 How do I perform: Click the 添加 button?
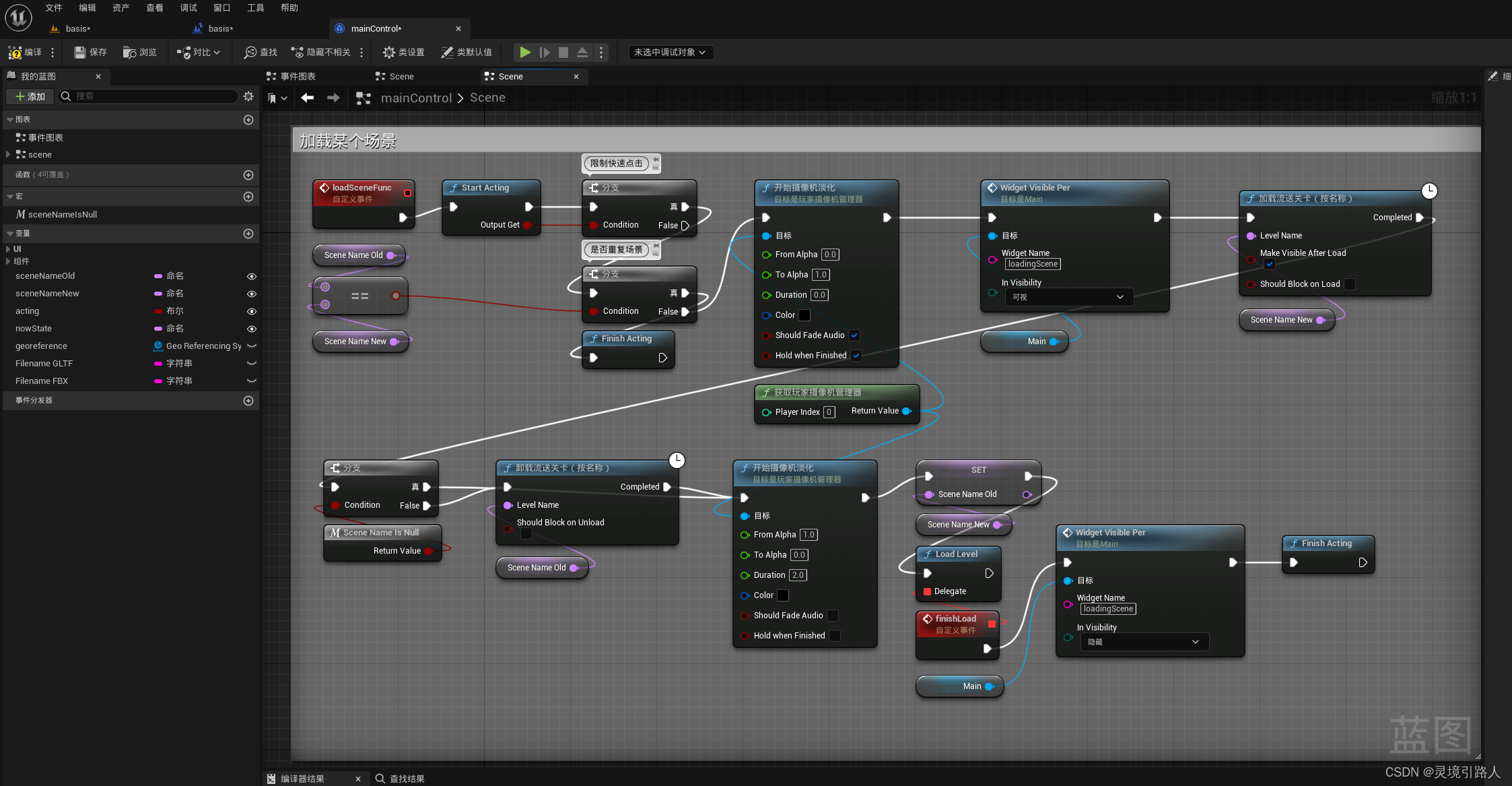(x=30, y=96)
